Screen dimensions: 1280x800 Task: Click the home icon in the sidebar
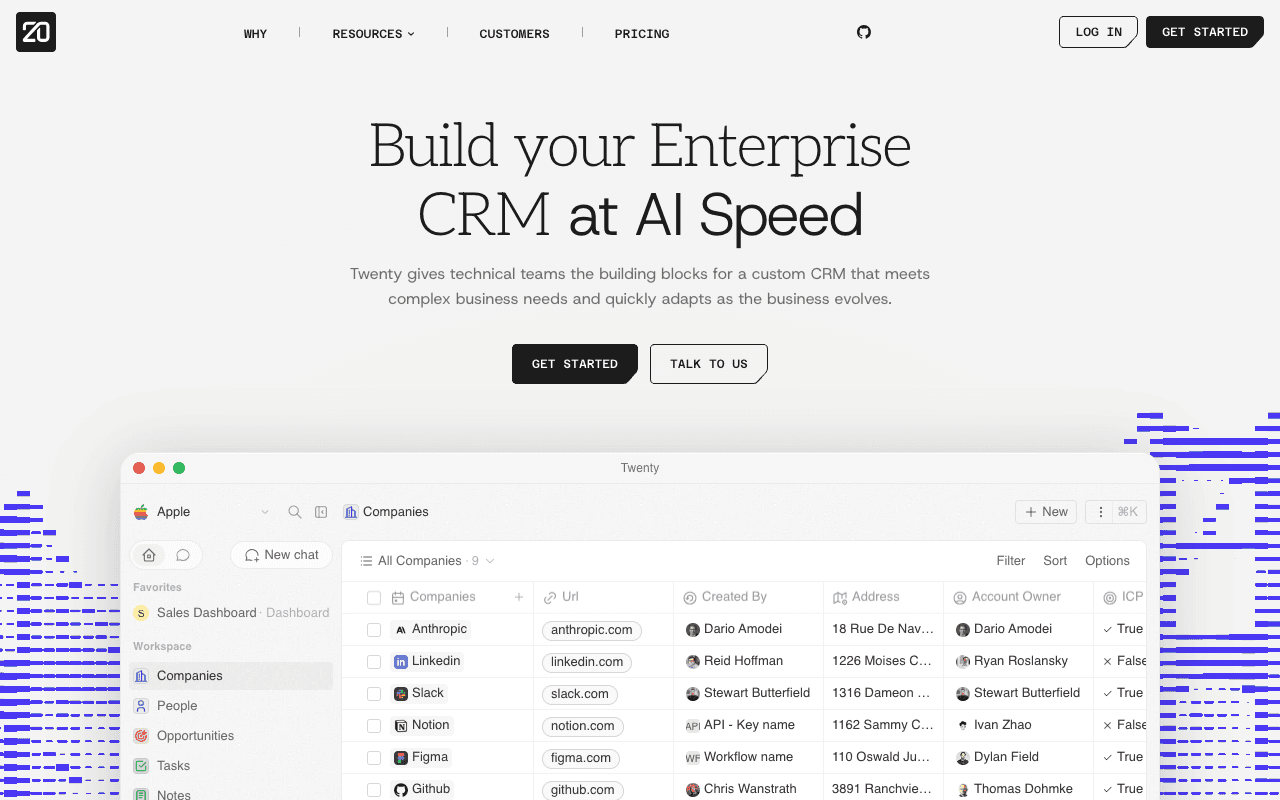pos(149,555)
